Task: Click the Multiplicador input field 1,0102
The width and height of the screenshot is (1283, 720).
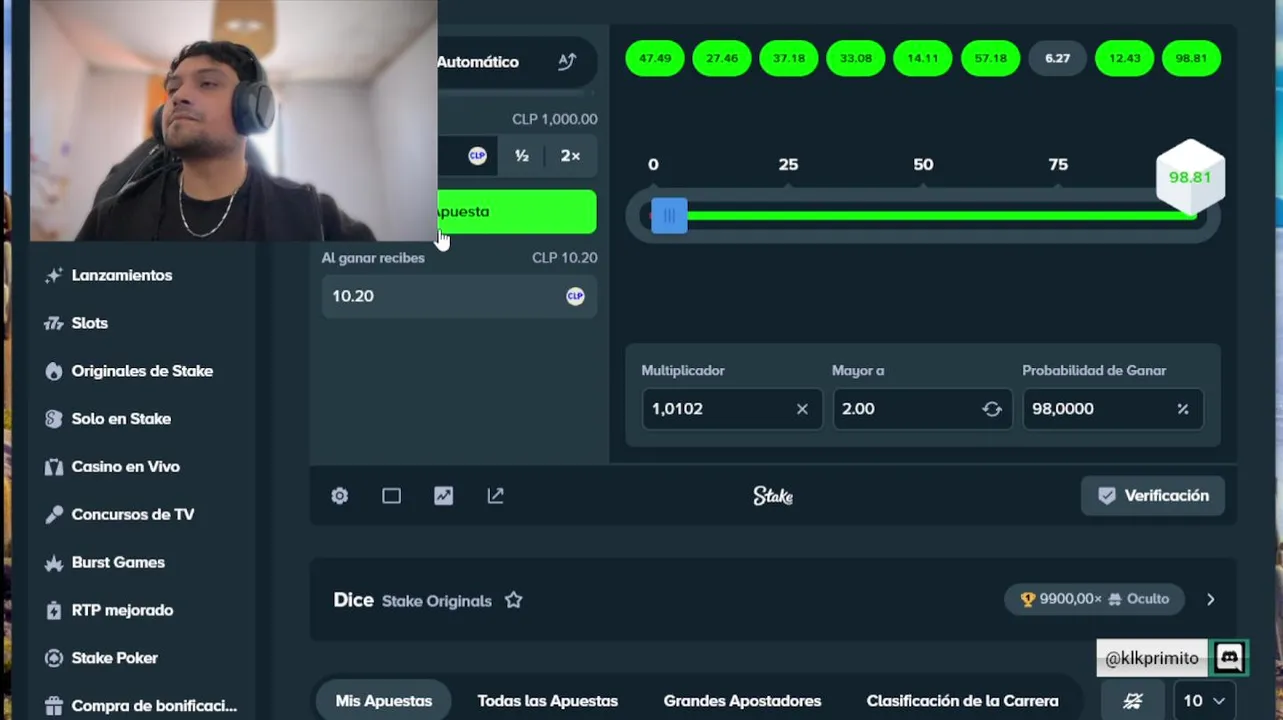Action: pyautogui.click(x=732, y=409)
